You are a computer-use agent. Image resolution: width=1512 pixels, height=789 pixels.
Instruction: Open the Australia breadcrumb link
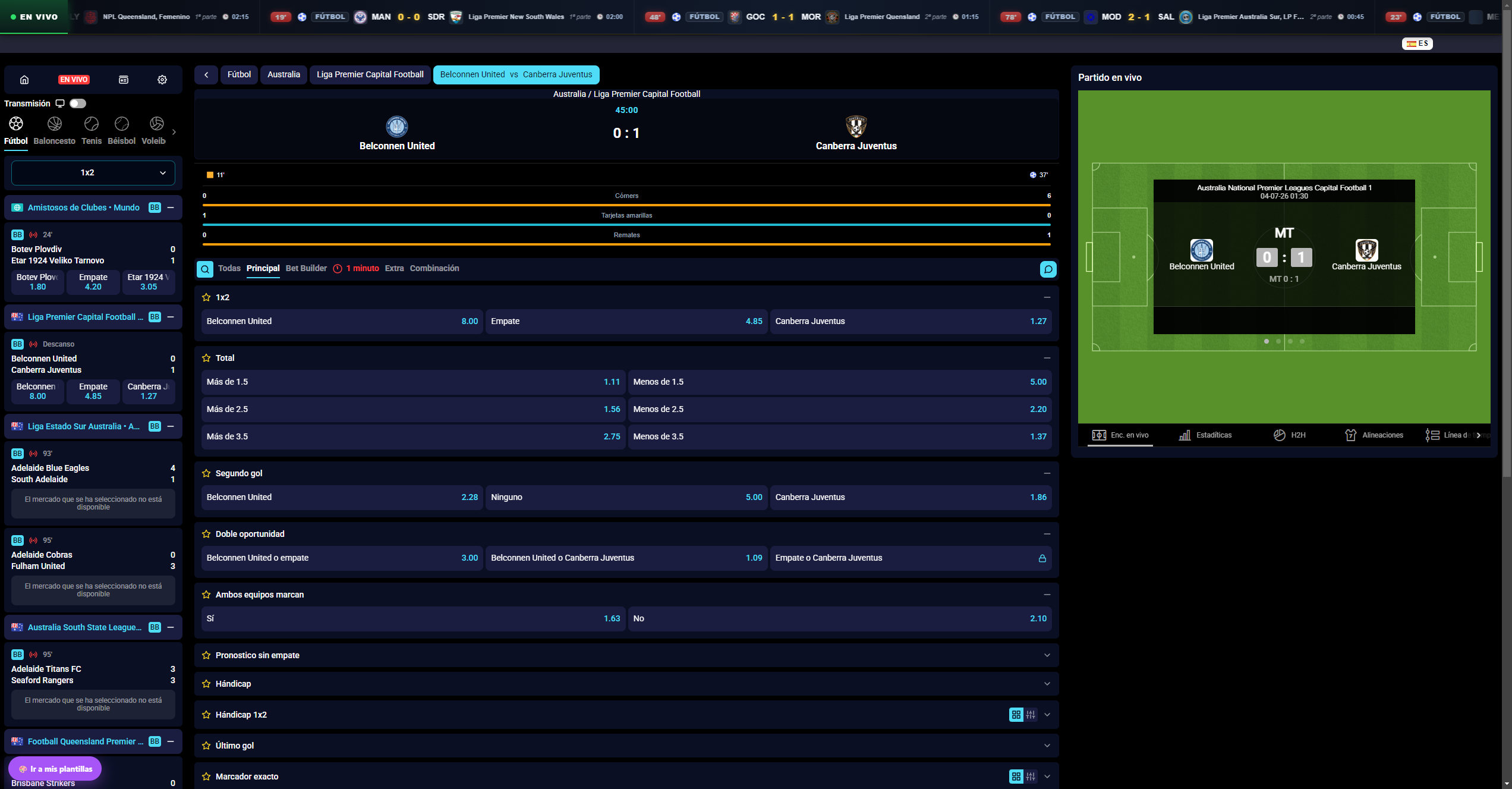pyautogui.click(x=283, y=75)
